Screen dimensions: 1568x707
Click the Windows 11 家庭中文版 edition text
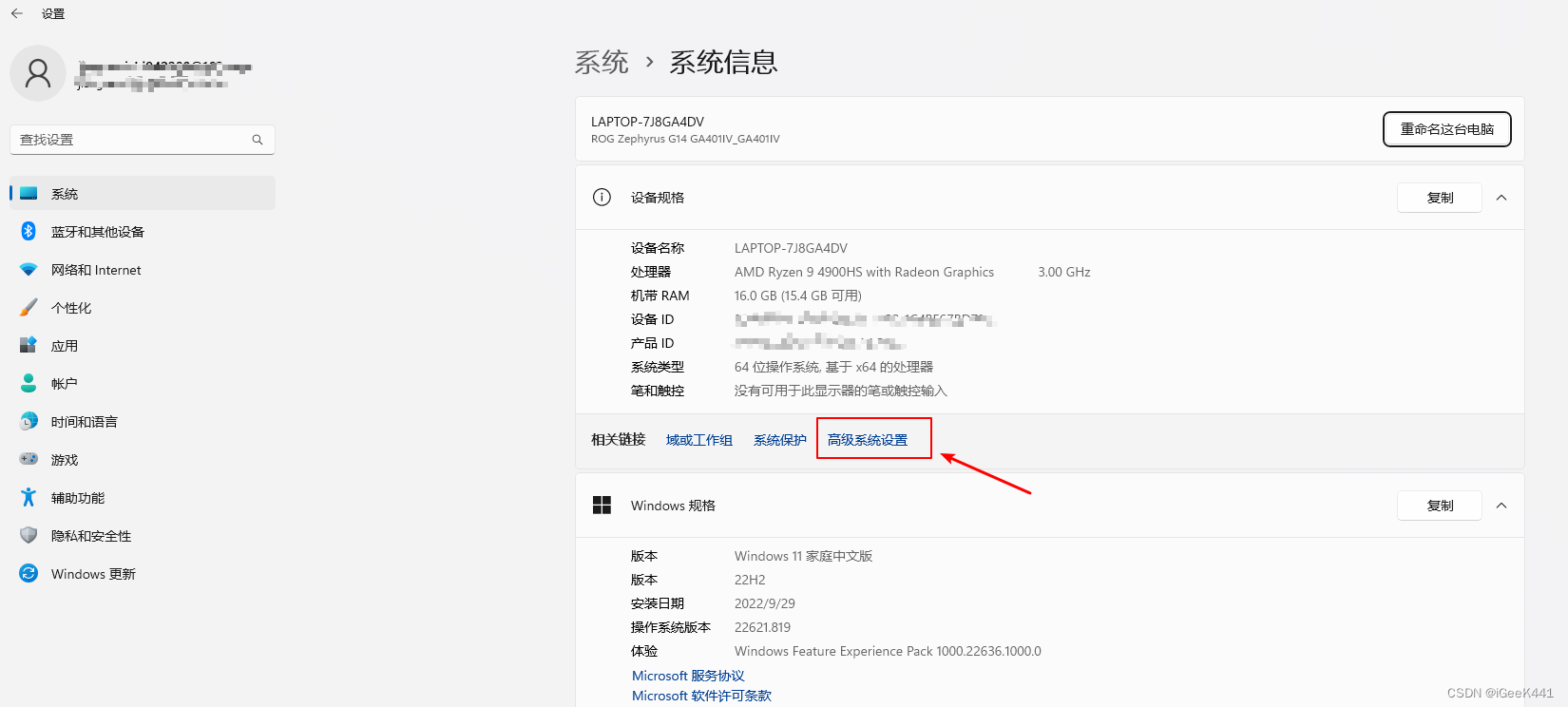coord(803,556)
